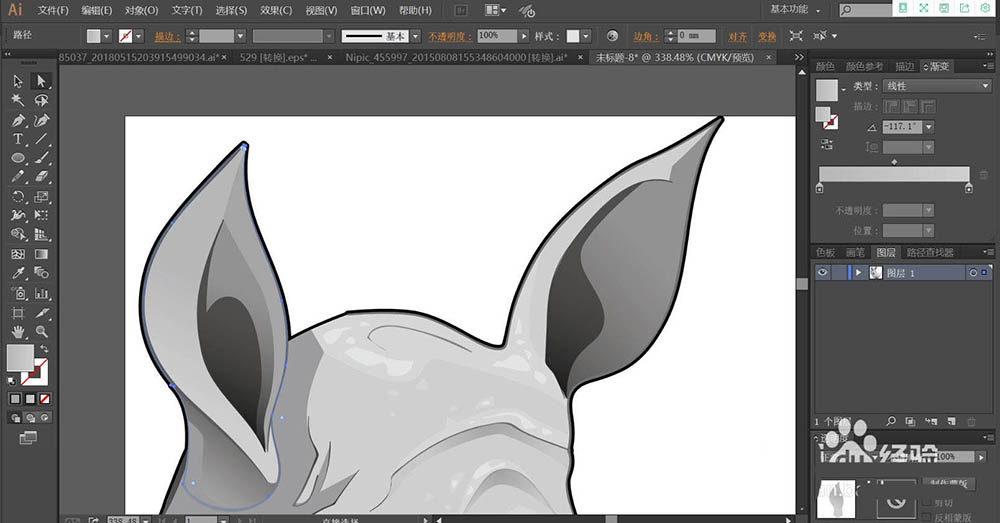Open the gradient 类型 dropdown

(937, 86)
